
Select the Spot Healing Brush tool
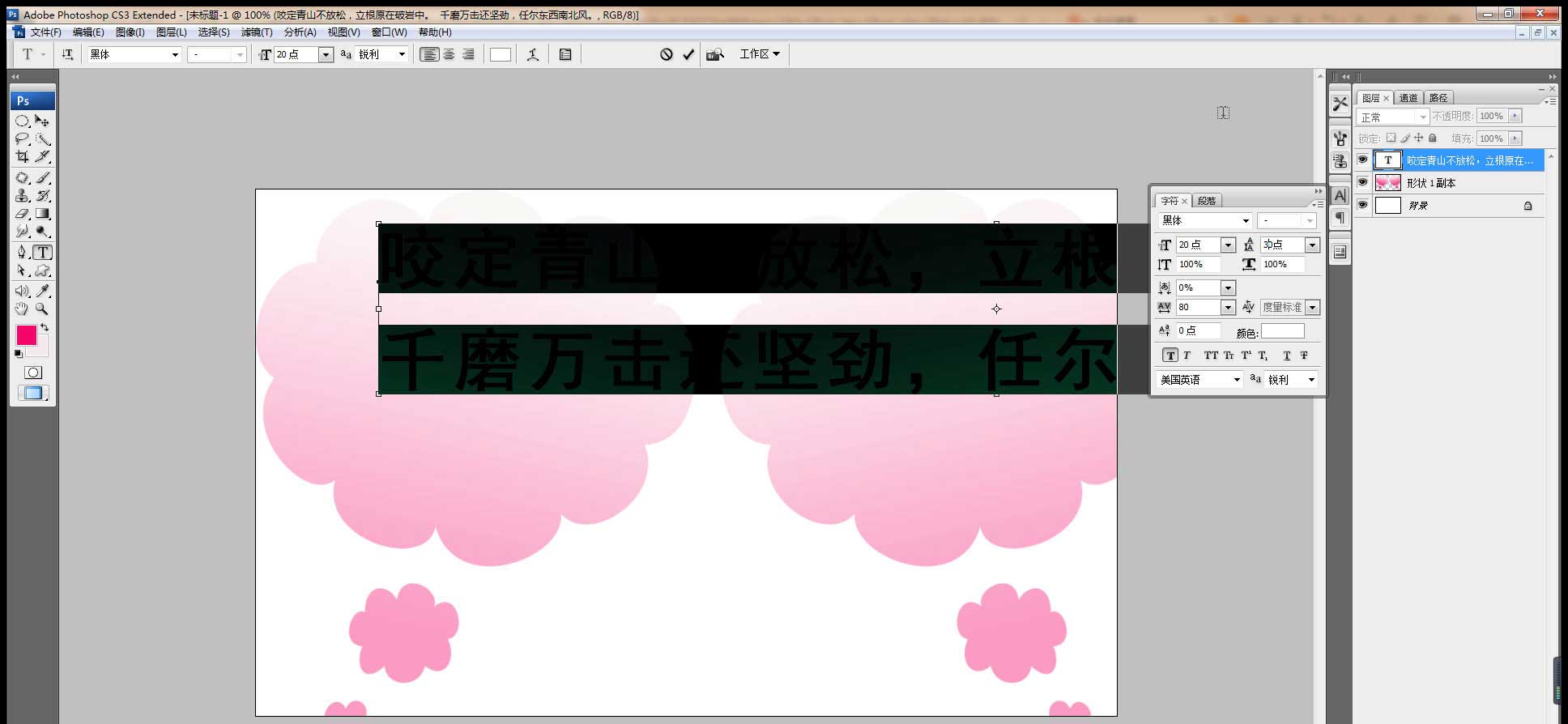pos(22,177)
